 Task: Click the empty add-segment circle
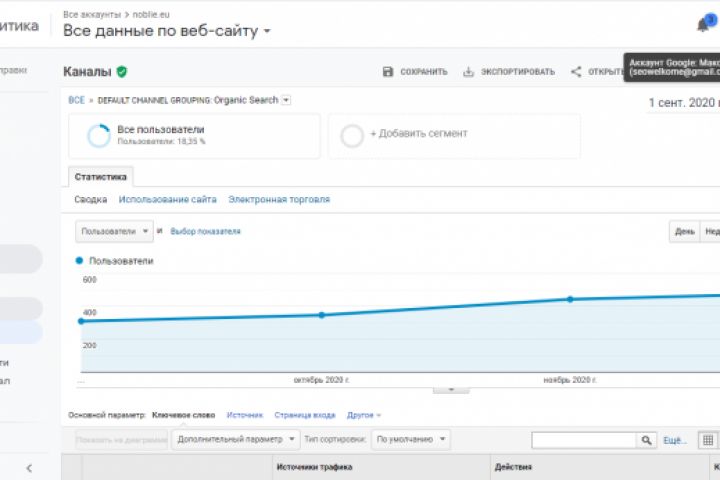(x=352, y=136)
